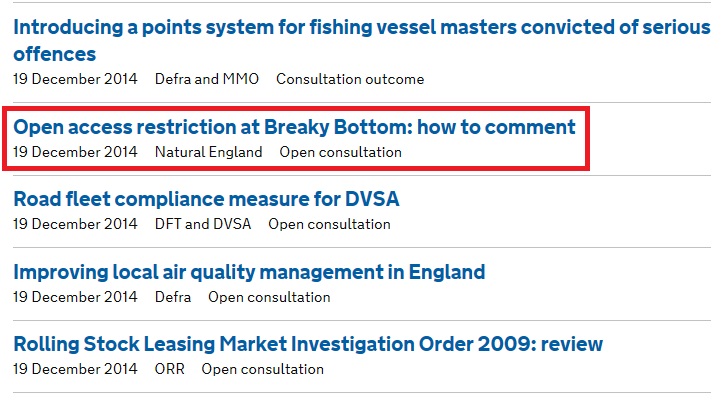Click the date under Road fleet compliance entry

coord(75,224)
